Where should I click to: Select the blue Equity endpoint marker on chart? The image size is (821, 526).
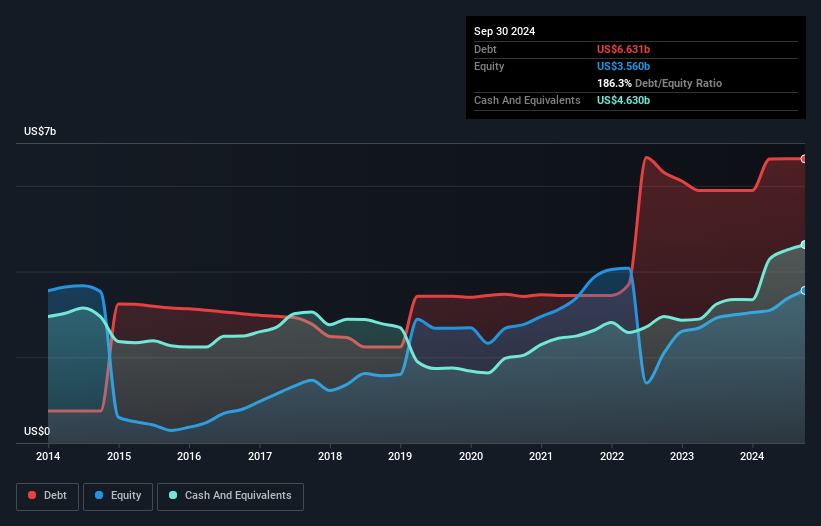click(x=804, y=290)
